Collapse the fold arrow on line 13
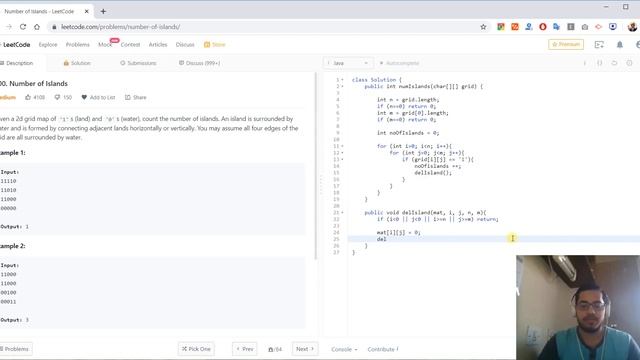640x360 pixels. click(342, 159)
